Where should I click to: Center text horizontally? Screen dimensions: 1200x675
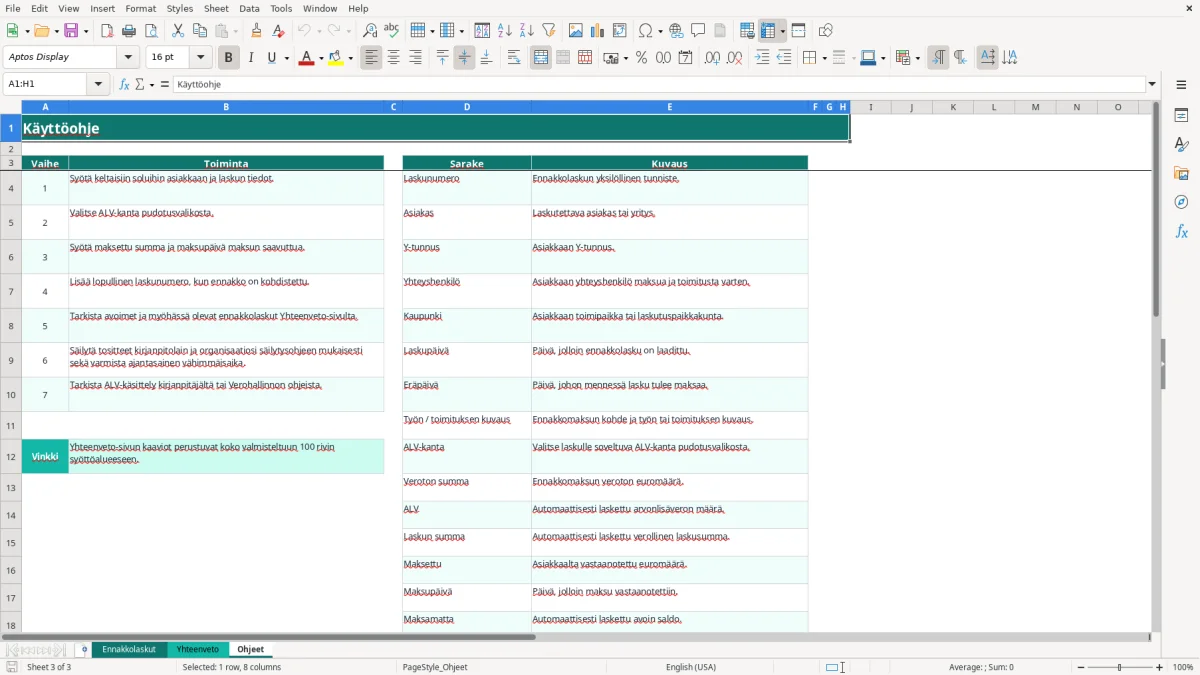click(x=393, y=58)
